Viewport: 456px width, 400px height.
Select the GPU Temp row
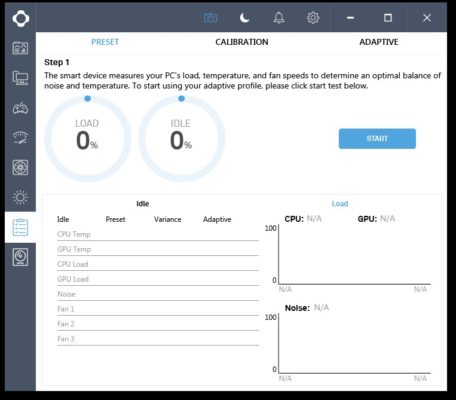click(158, 249)
